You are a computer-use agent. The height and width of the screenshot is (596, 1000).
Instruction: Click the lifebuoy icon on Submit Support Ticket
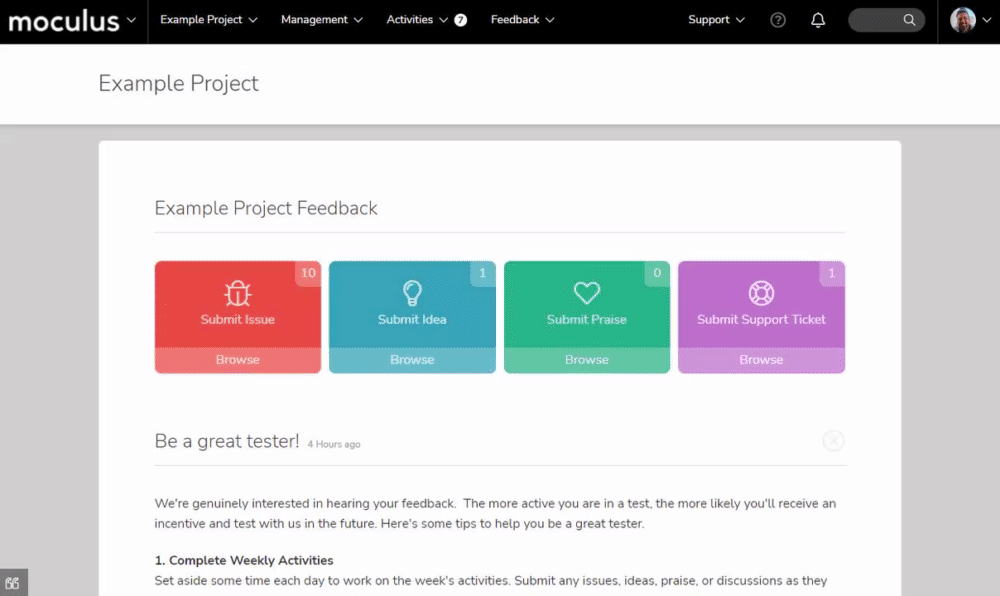(x=761, y=293)
